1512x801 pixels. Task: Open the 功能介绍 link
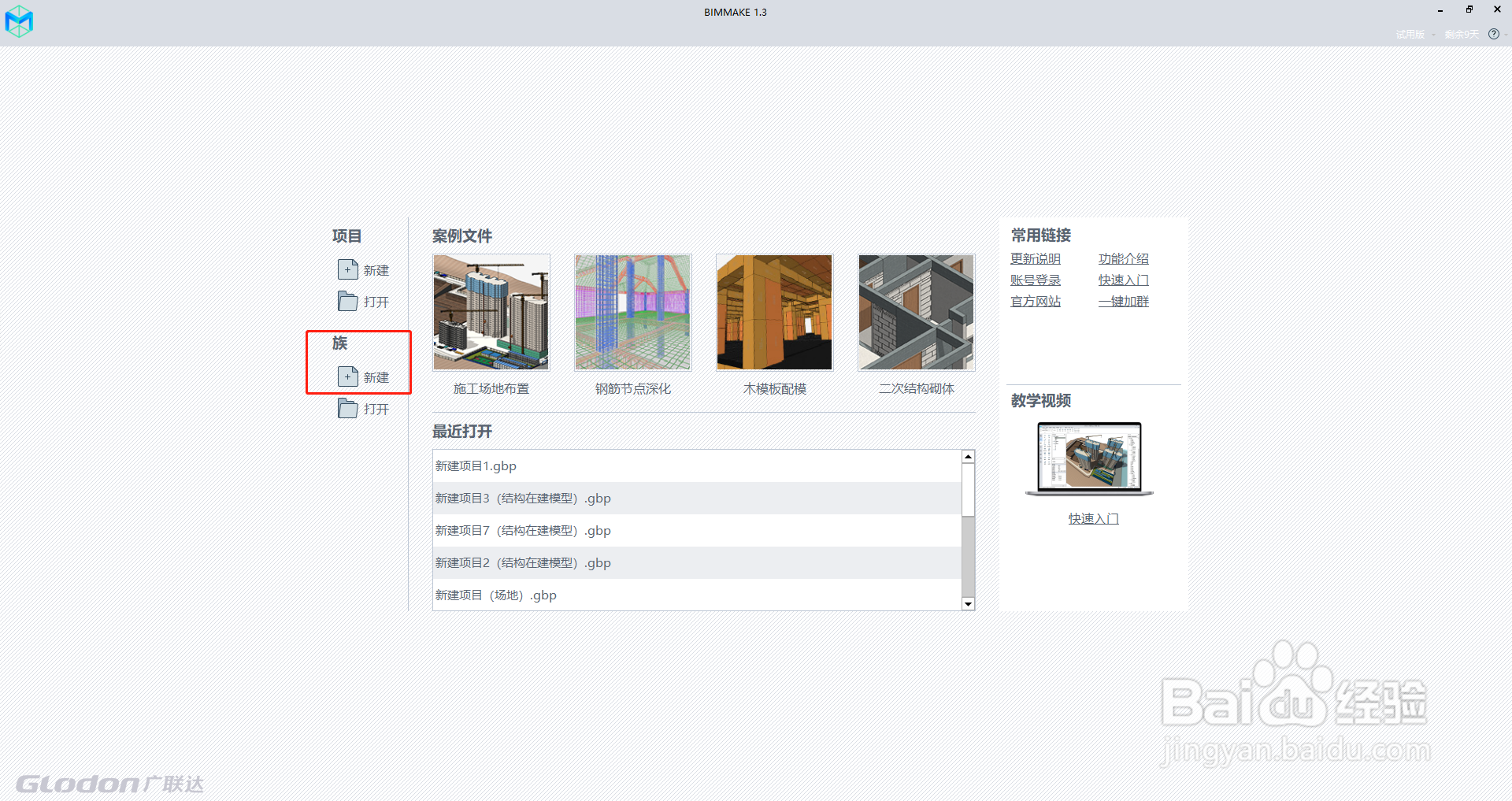point(1124,258)
